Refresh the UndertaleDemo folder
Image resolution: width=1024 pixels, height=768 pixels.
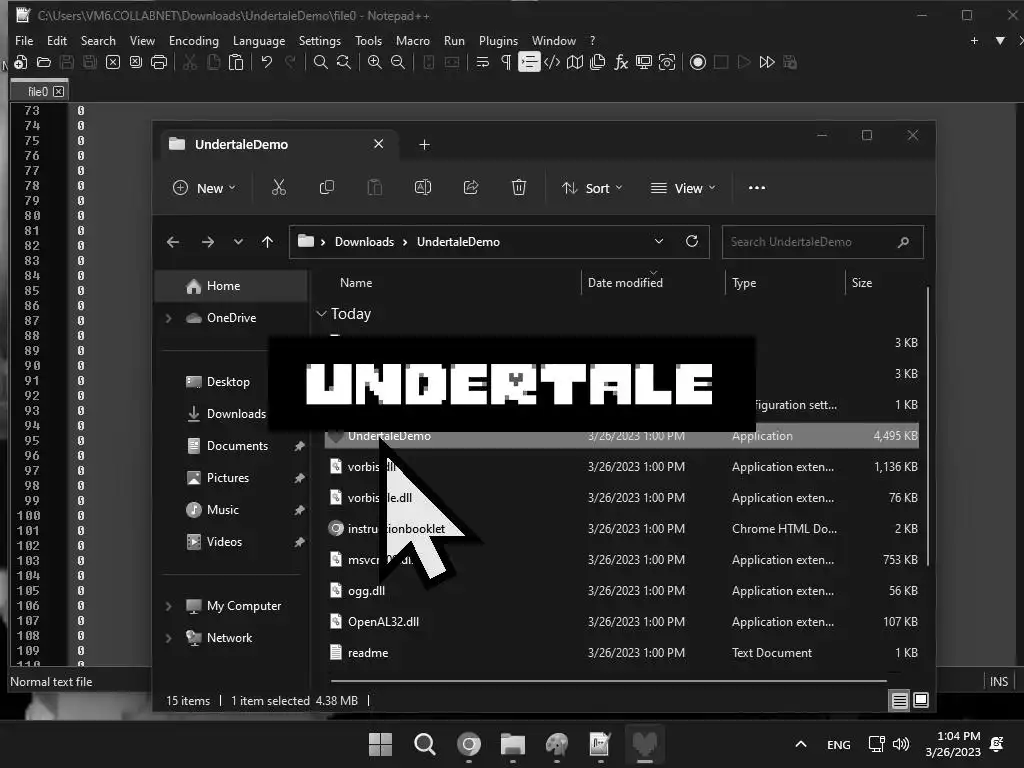[692, 242]
